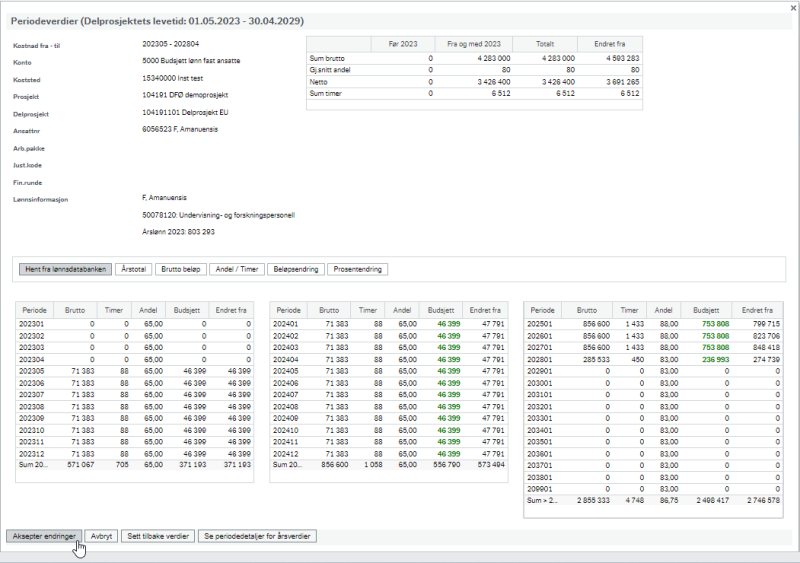
Task: Select the Brutto beløp option
Action: pos(181,269)
